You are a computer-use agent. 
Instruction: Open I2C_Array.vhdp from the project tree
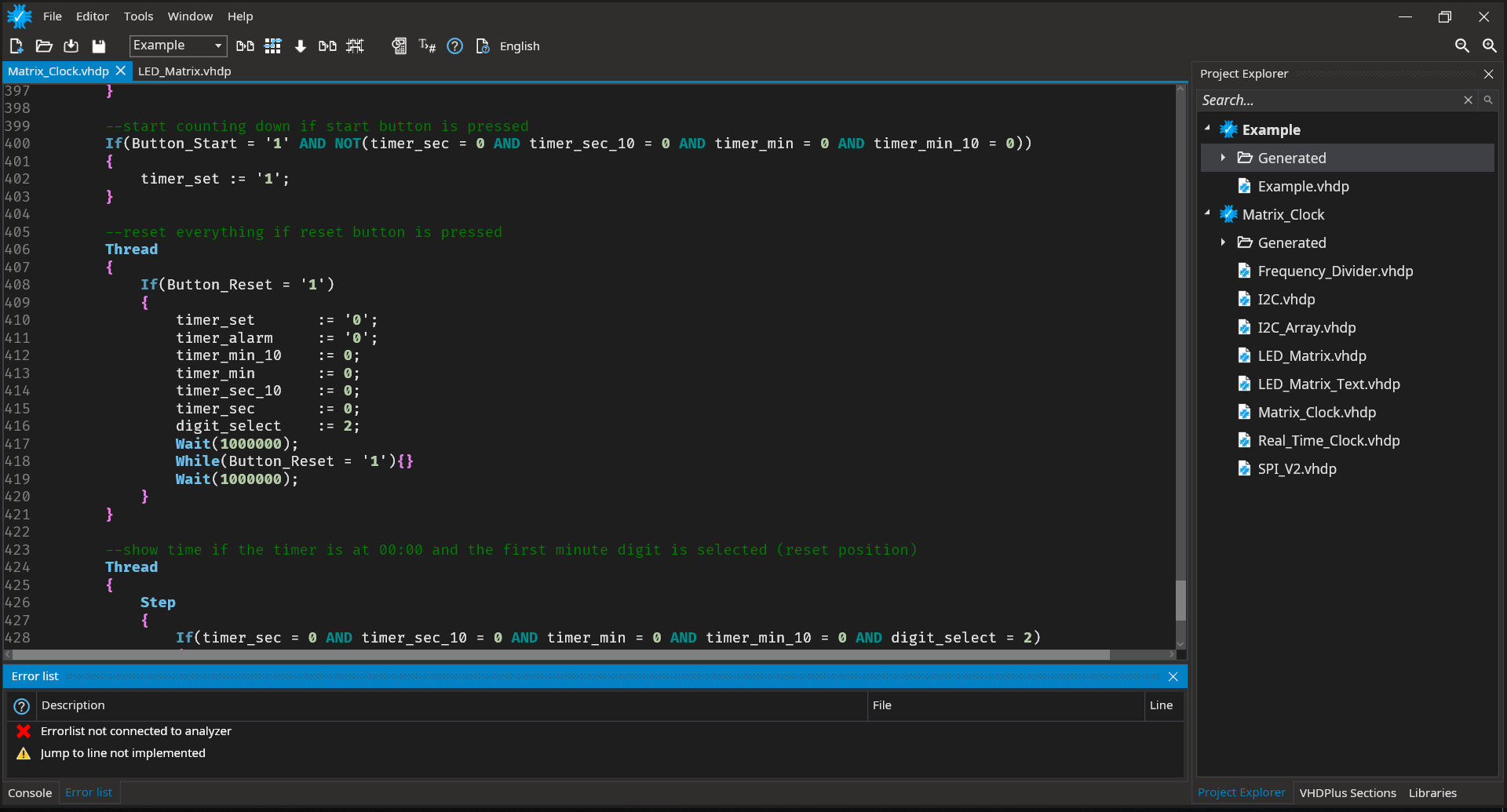point(1306,327)
